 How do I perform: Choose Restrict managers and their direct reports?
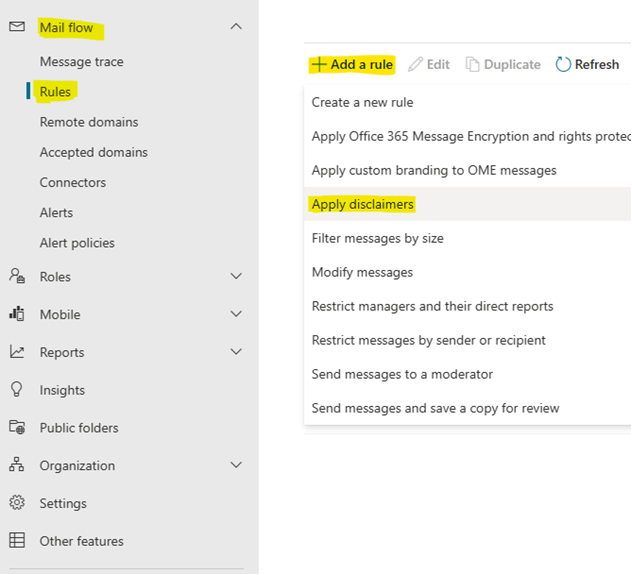coord(468,306)
